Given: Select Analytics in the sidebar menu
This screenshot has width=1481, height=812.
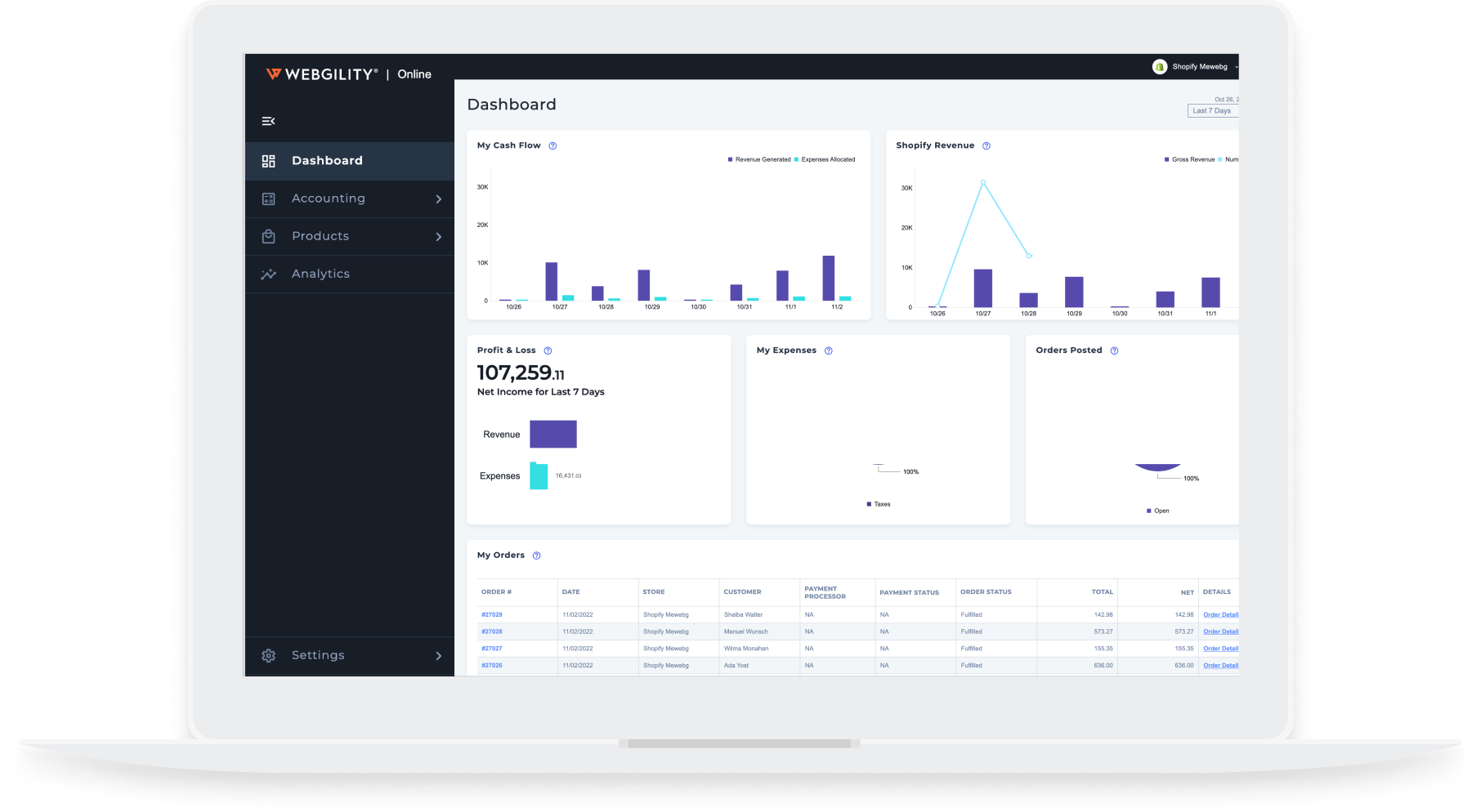Looking at the screenshot, I should [x=320, y=274].
